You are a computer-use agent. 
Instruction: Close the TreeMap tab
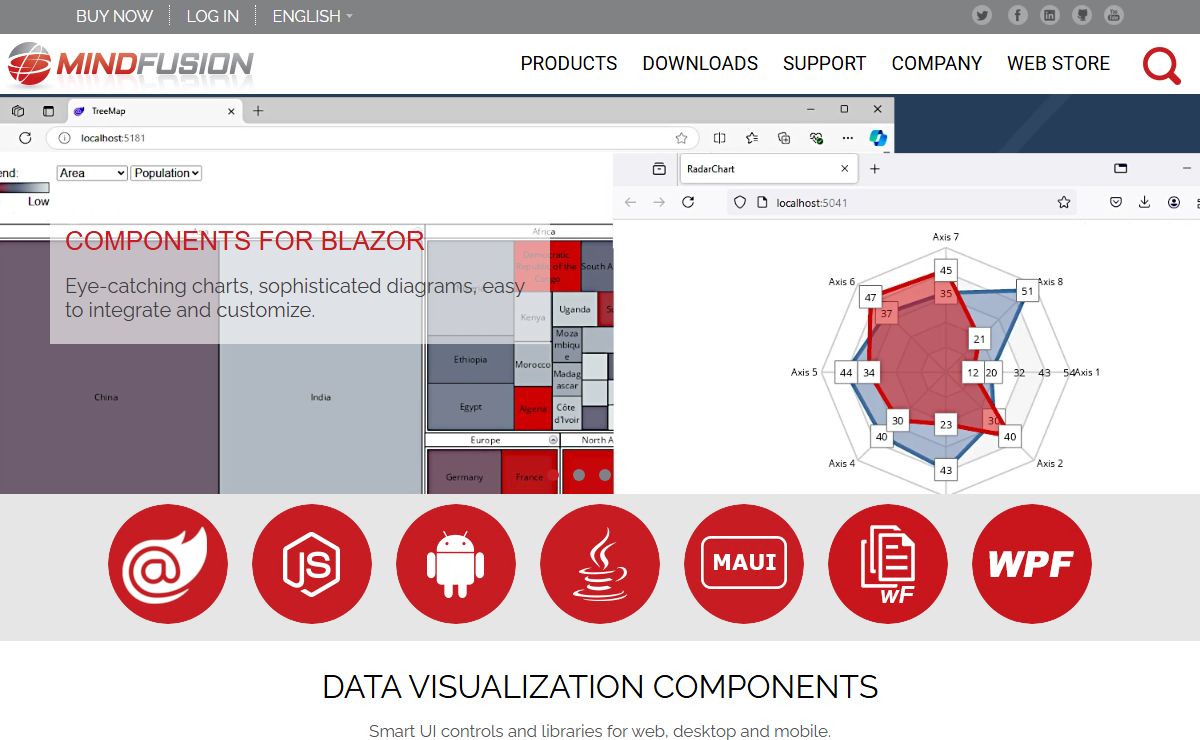[x=232, y=111]
